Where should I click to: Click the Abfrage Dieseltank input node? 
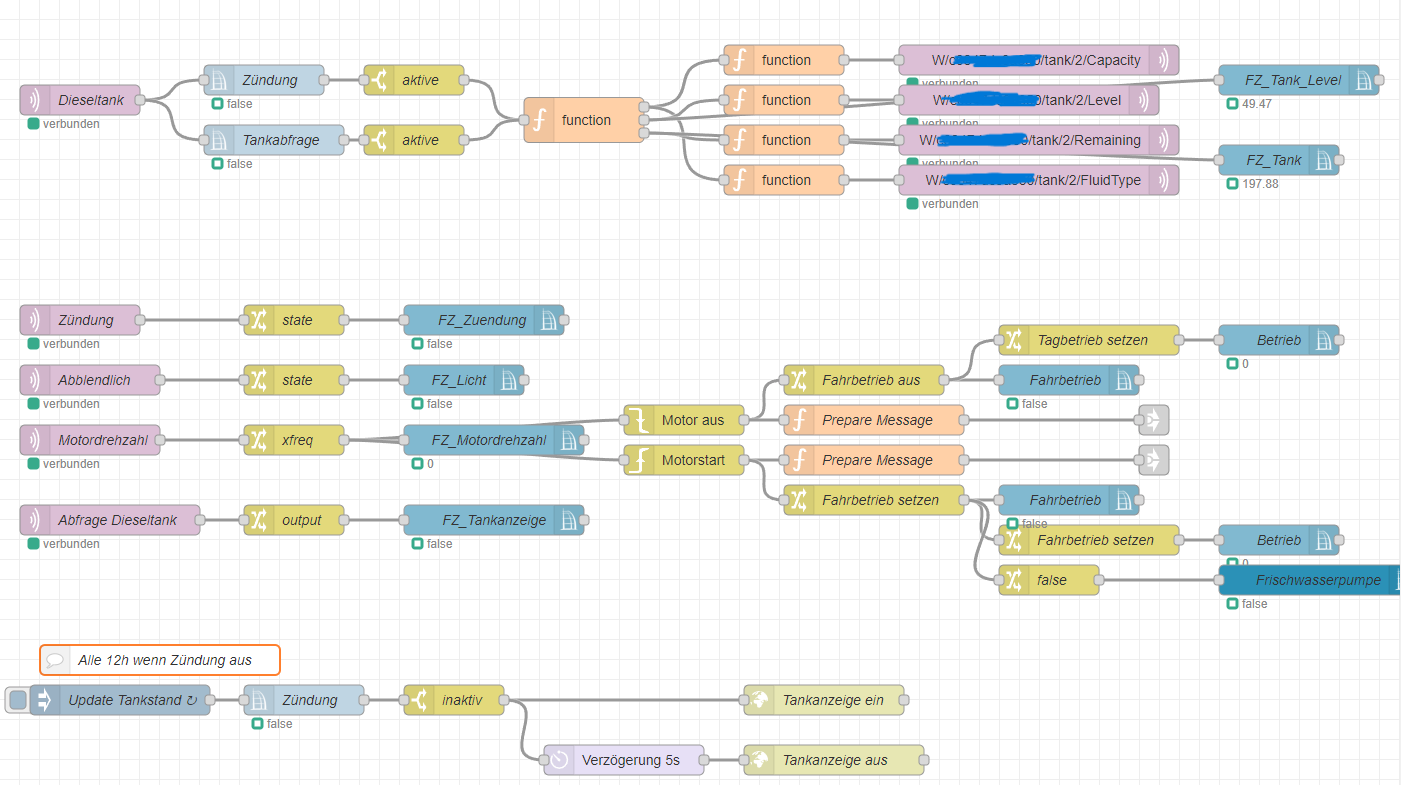110,520
